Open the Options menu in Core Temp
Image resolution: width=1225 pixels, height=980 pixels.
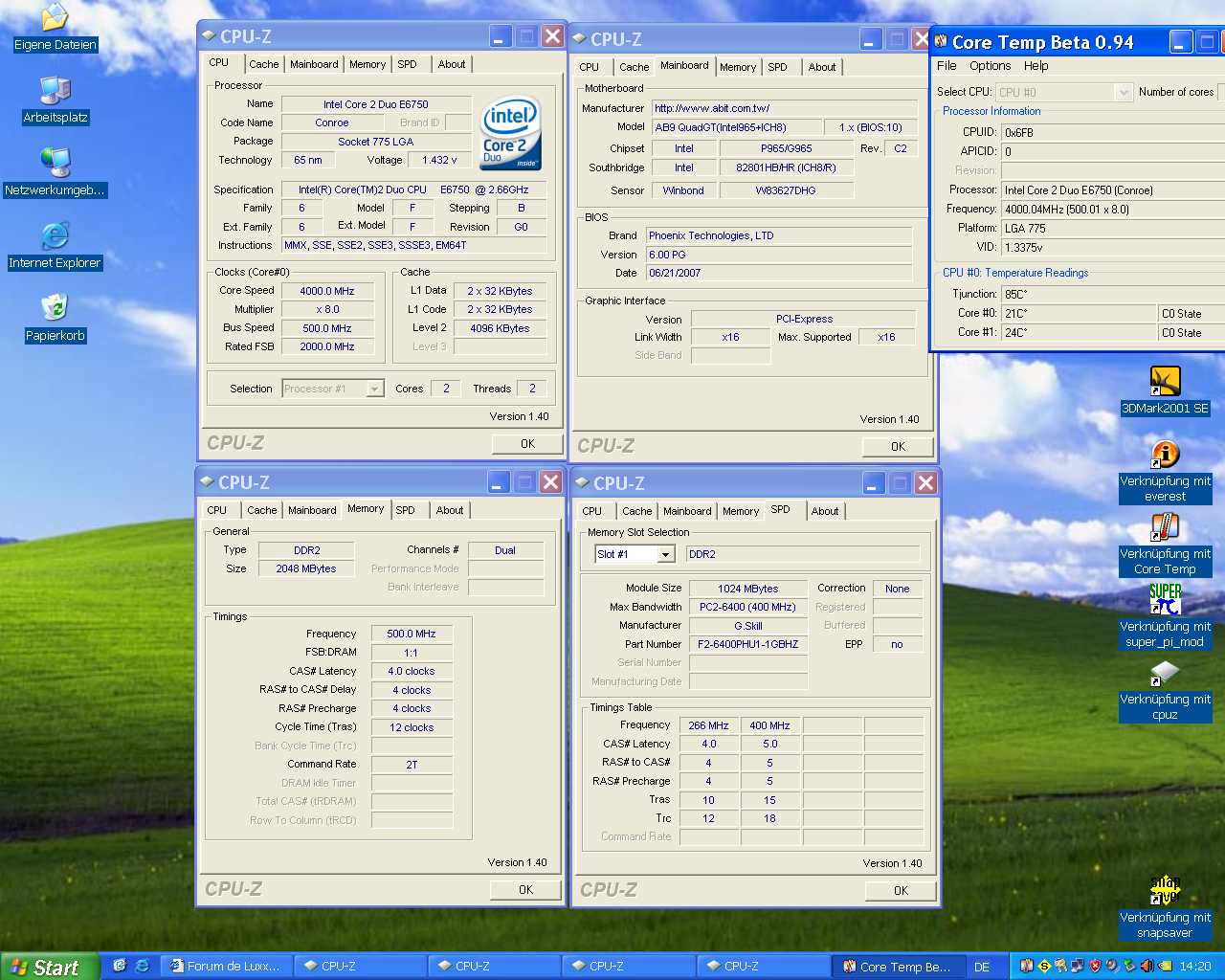pyautogui.click(x=990, y=66)
